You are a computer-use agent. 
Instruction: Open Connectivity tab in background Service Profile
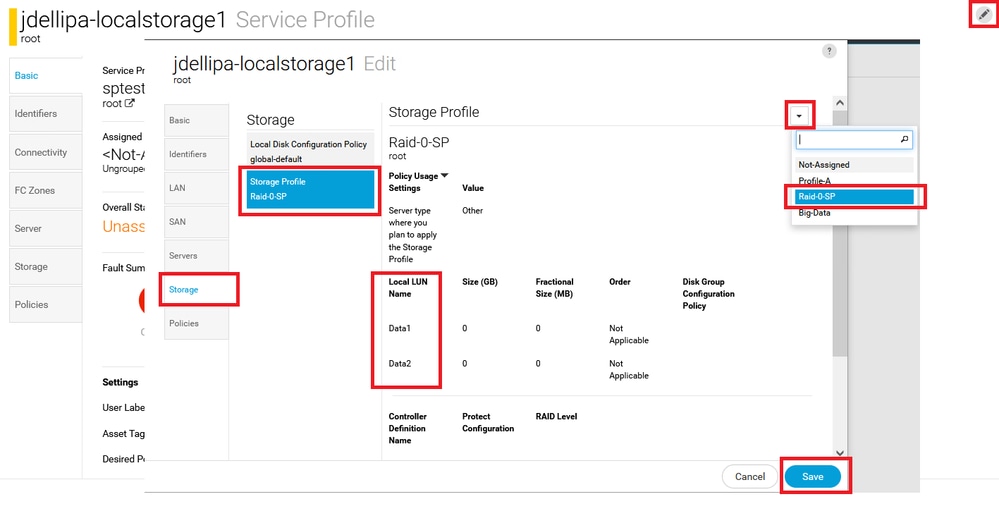pyautogui.click(x=46, y=152)
